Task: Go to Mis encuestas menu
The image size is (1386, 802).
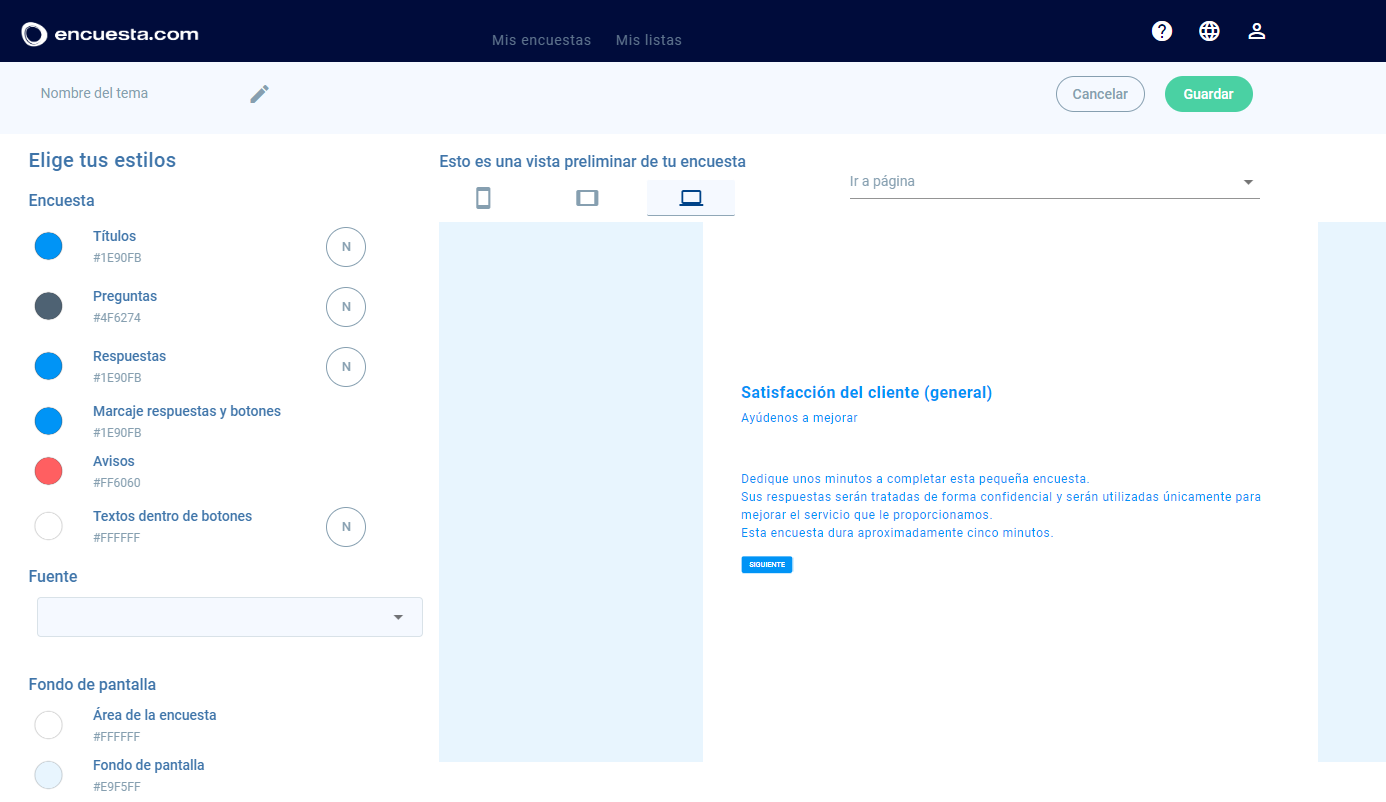Action: [x=541, y=41]
